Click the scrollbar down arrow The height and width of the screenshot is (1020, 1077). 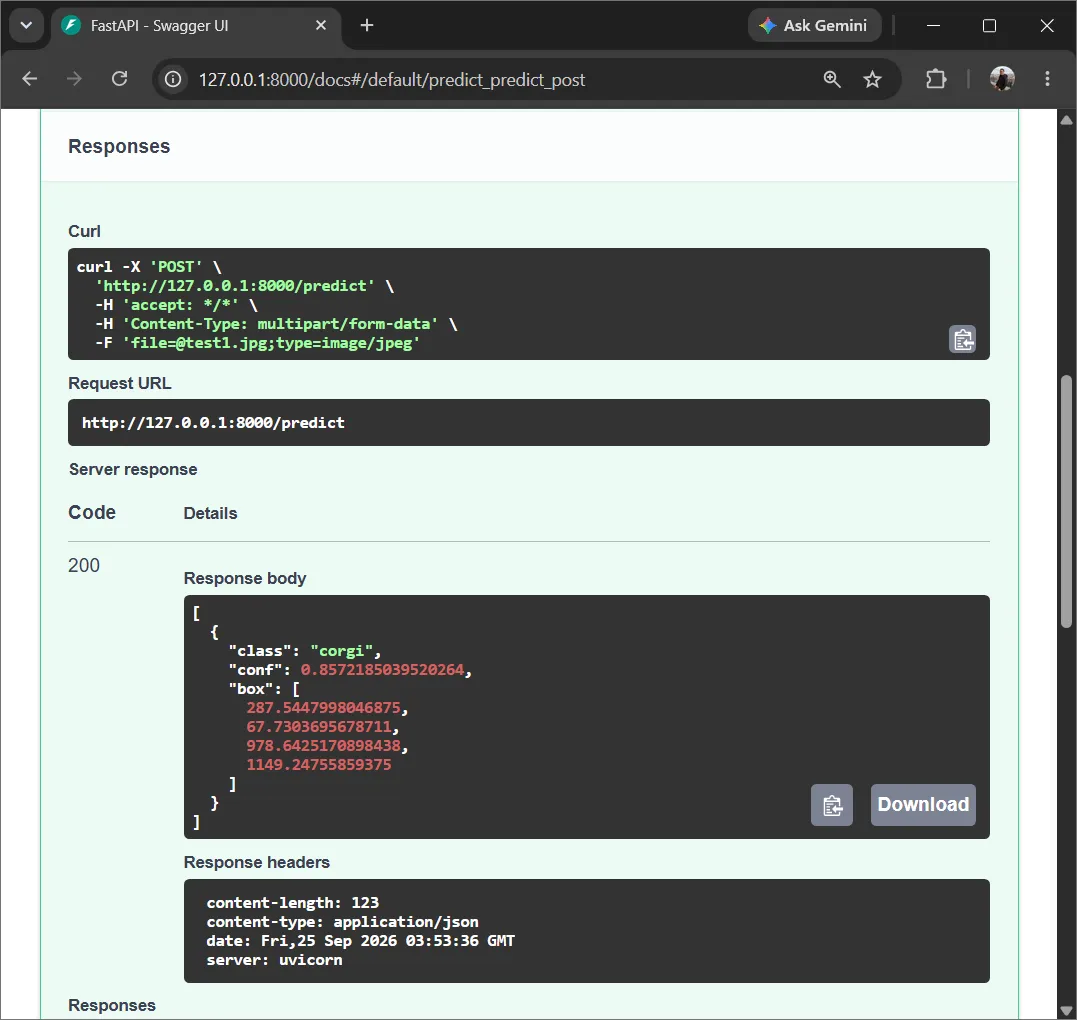click(x=1066, y=1010)
